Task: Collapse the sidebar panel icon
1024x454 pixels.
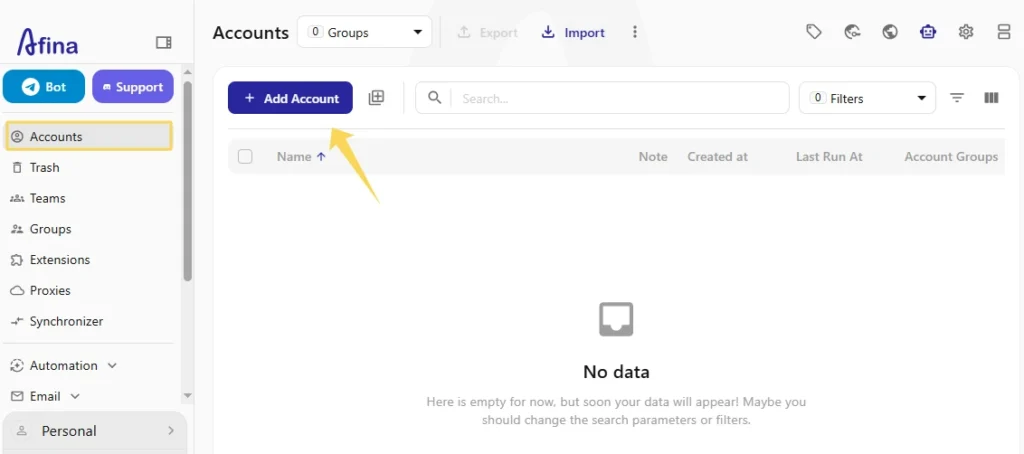Action: (163, 42)
